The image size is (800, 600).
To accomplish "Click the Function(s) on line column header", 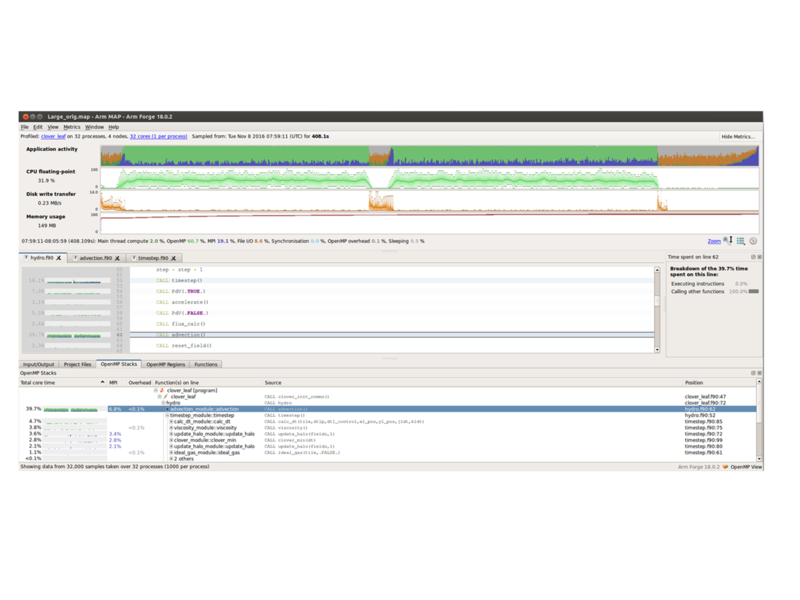I will 208,383.
